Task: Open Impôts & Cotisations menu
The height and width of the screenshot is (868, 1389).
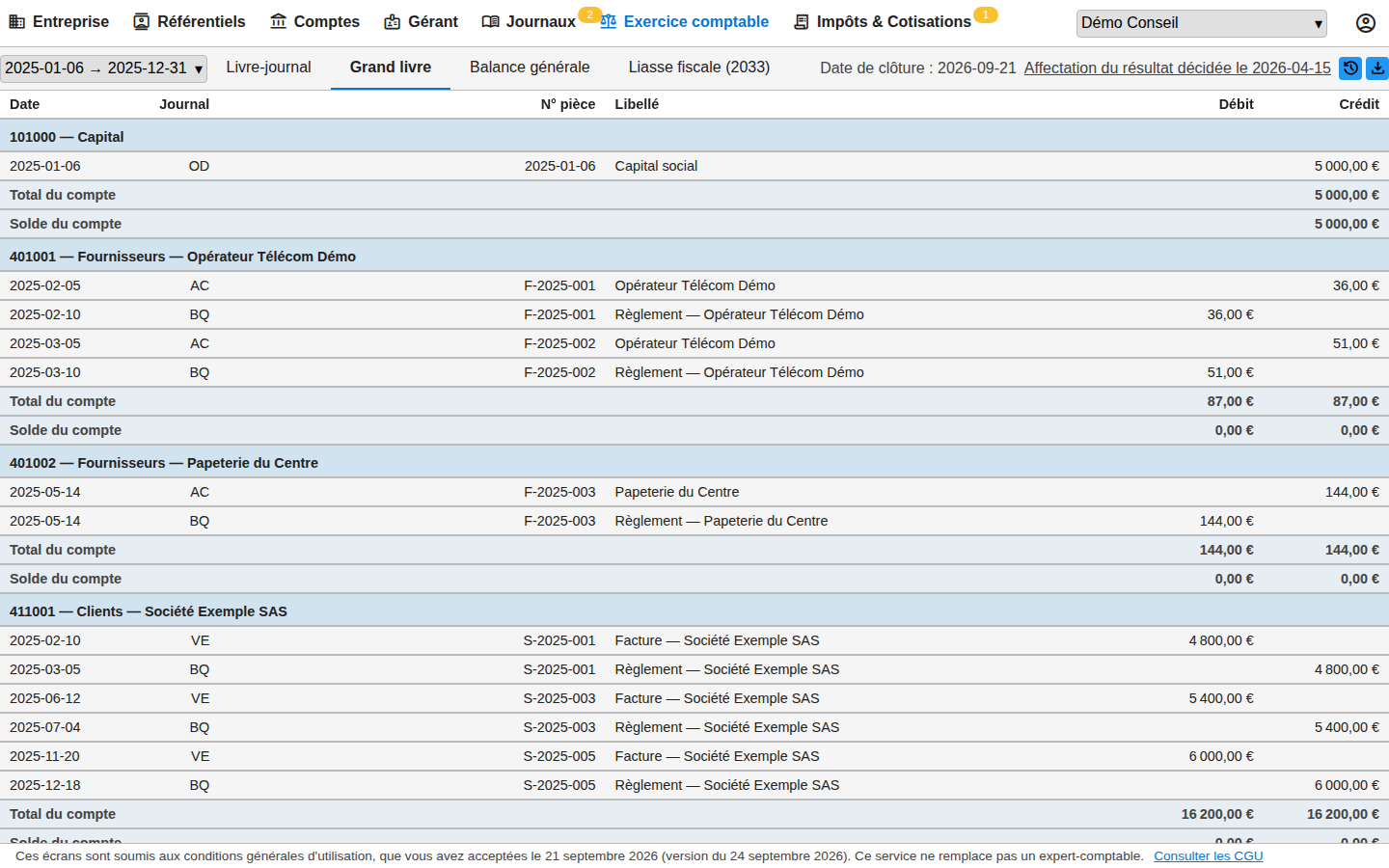Action: tap(883, 21)
